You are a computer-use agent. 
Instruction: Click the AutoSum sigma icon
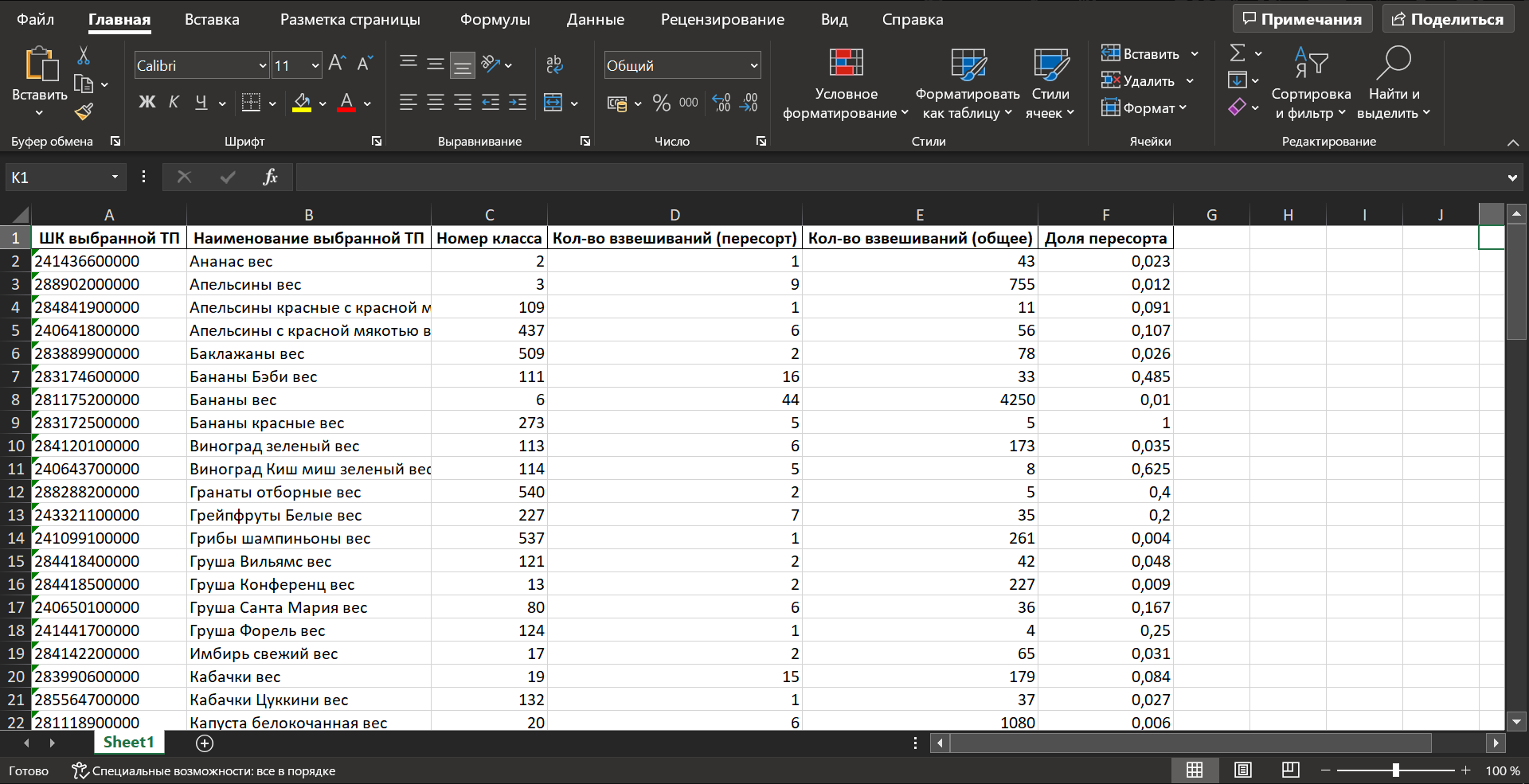pos(1238,53)
